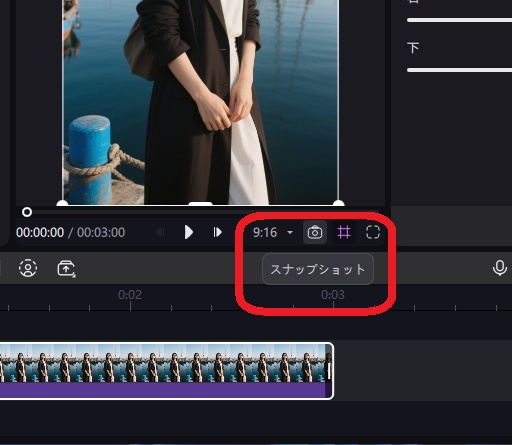Click the preview scrubber playhead handle

27,212
